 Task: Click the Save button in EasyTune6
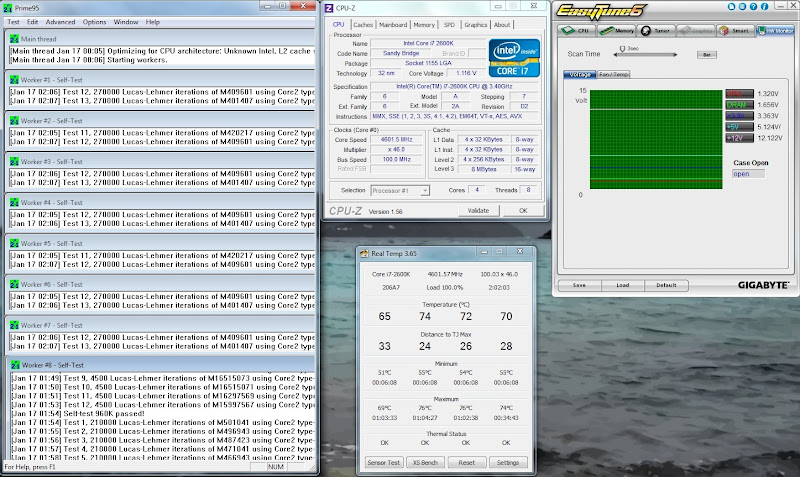(579, 285)
